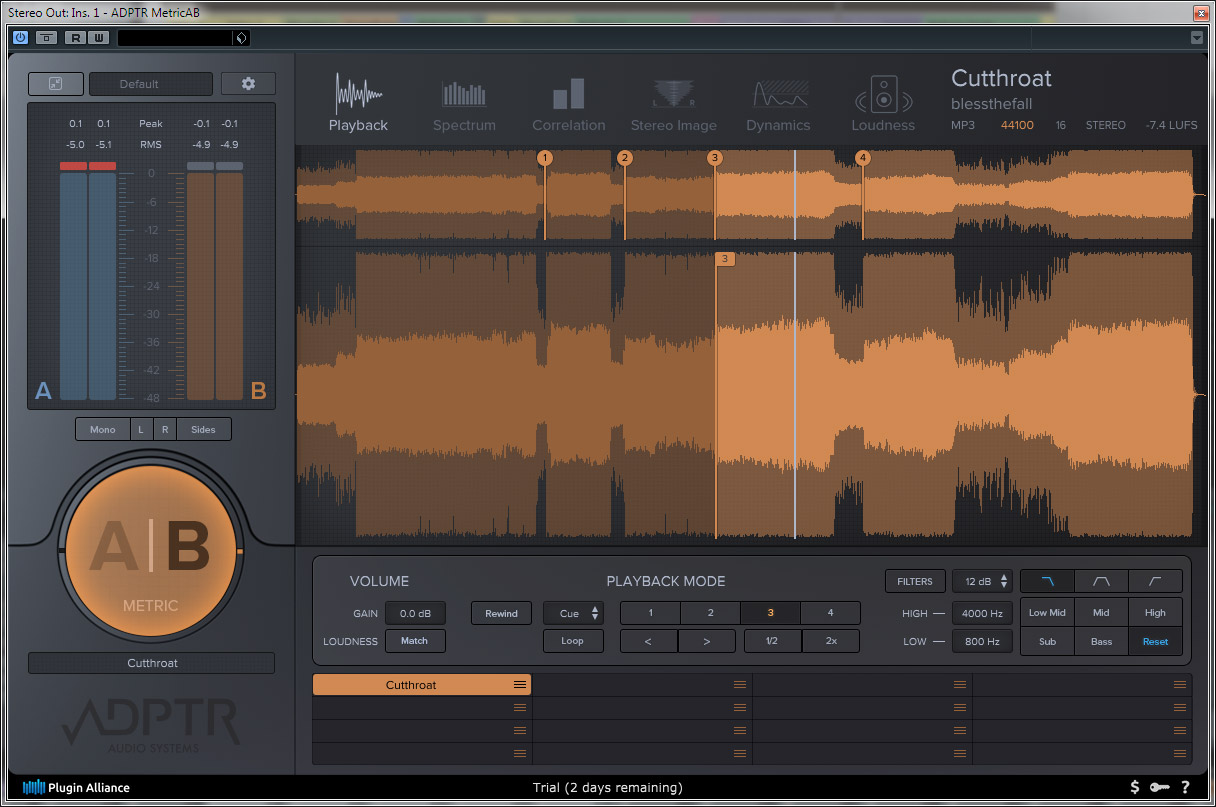The width and height of the screenshot is (1216, 807).
Task: Open the Cue playback mode dropdown
Action: (573, 613)
